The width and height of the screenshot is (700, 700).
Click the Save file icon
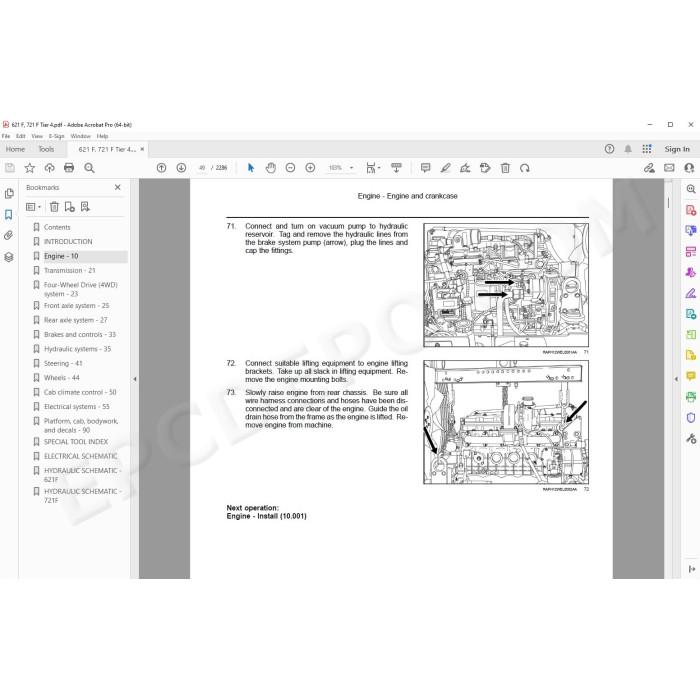(x=9, y=168)
